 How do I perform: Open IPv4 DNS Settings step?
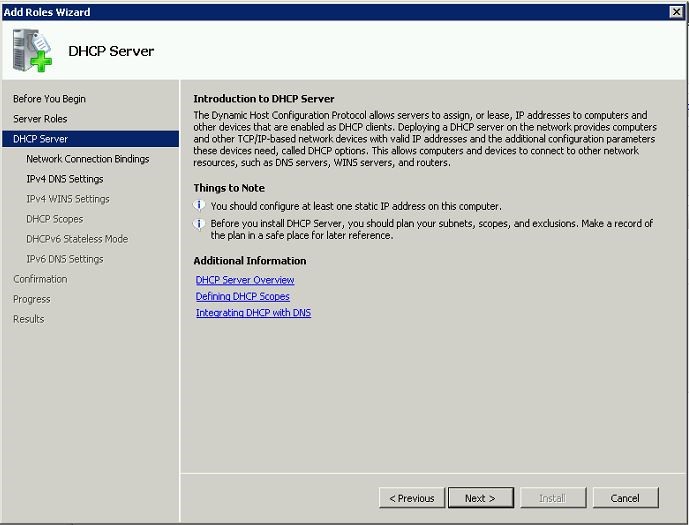pyautogui.click(x=65, y=179)
